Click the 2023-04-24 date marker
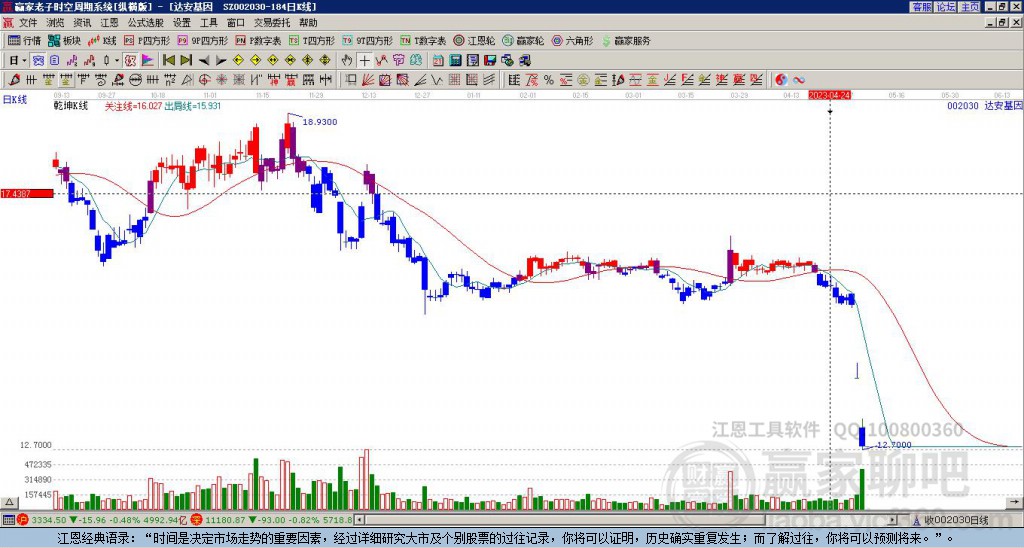The image size is (1024, 548). pos(829,95)
